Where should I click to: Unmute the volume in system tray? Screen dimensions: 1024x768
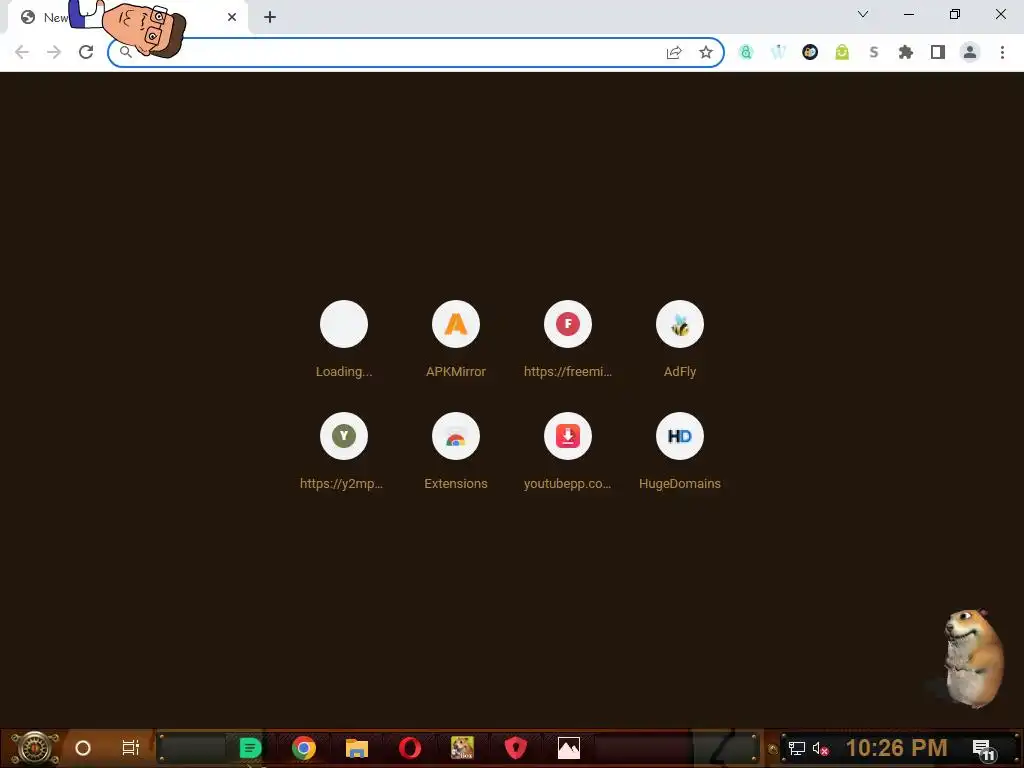tap(820, 748)
